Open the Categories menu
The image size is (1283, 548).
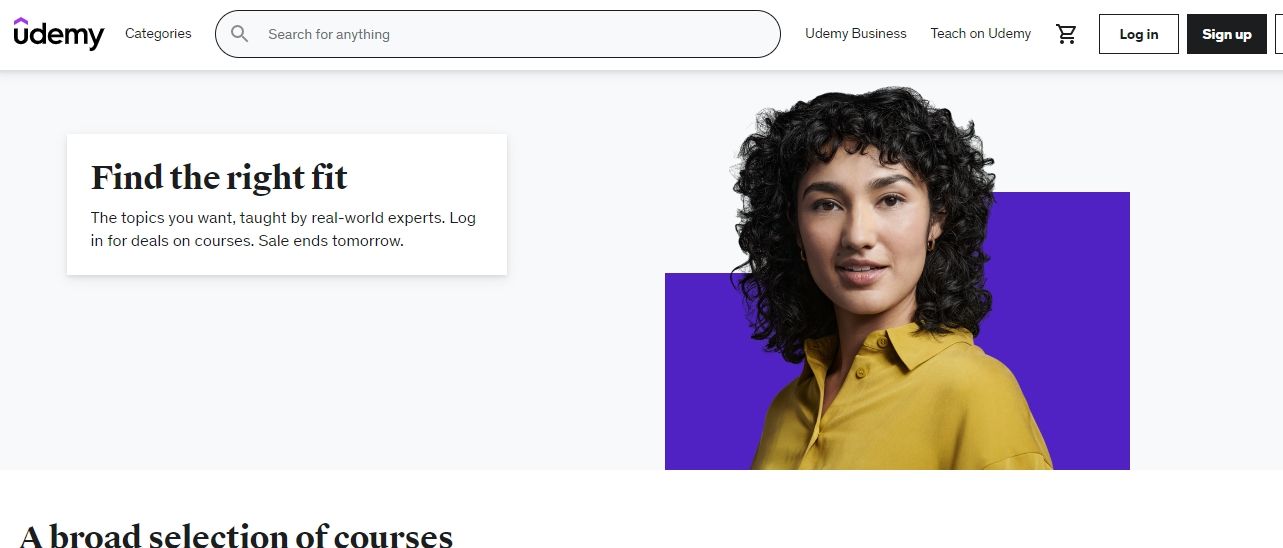tap(158, 34)
